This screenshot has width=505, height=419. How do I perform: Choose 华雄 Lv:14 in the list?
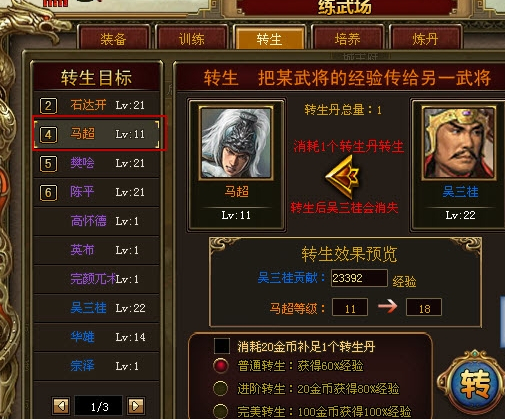pyautogui.click(x=97, y=337)
